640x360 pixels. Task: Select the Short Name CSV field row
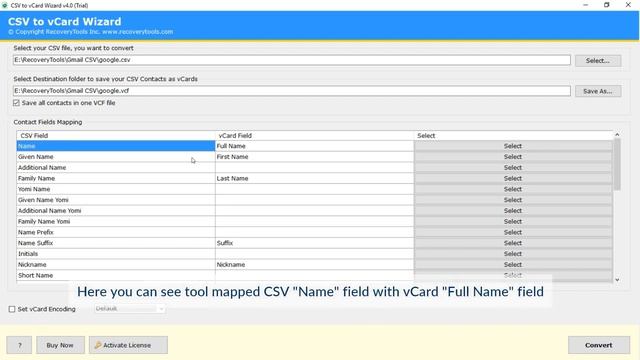(x=116, y=276)
